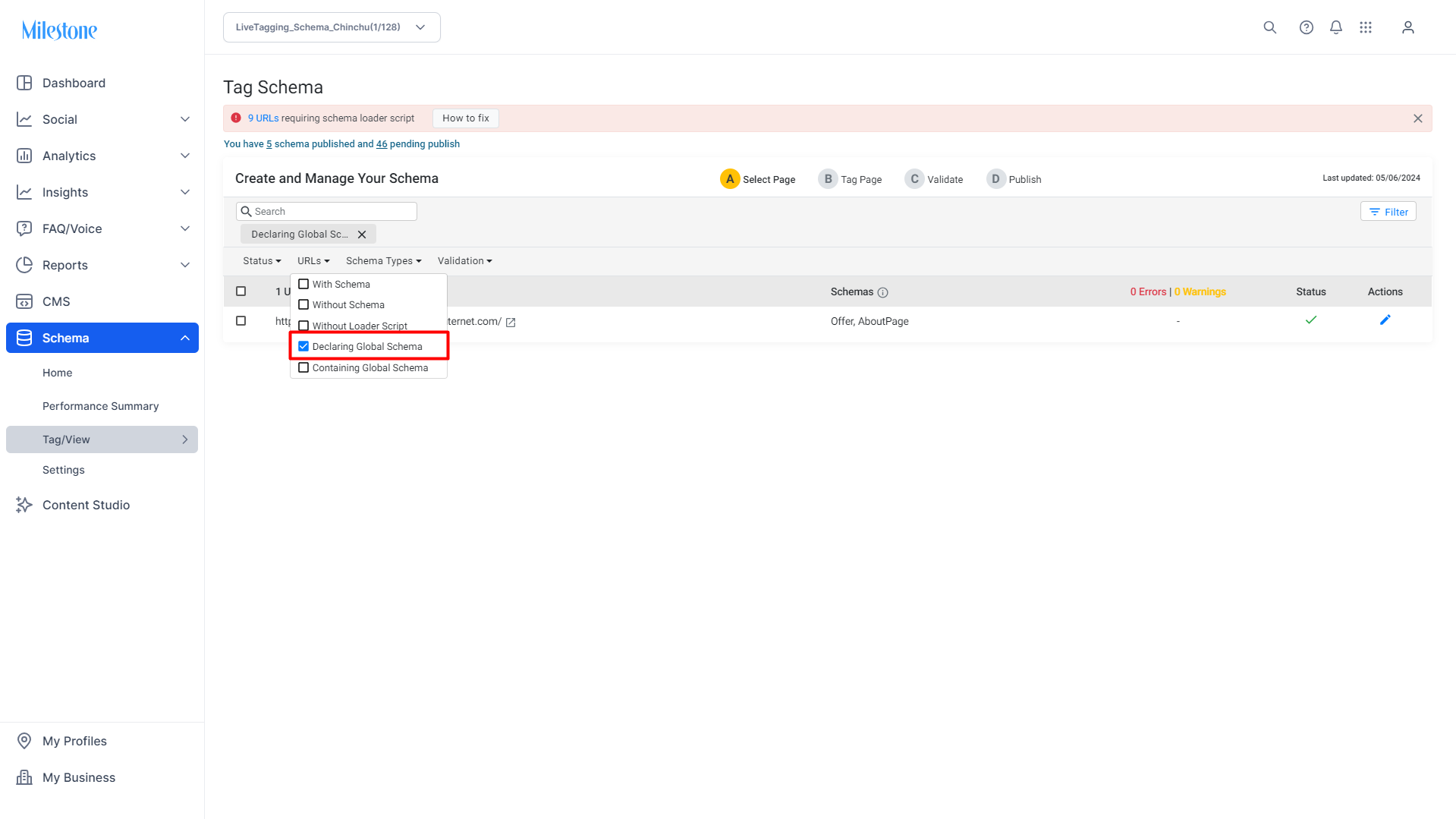Viewport: 1456px width, 819px height.
Task: Click the Offer, AboutPage schemas cell
Action: pos(870,322)
